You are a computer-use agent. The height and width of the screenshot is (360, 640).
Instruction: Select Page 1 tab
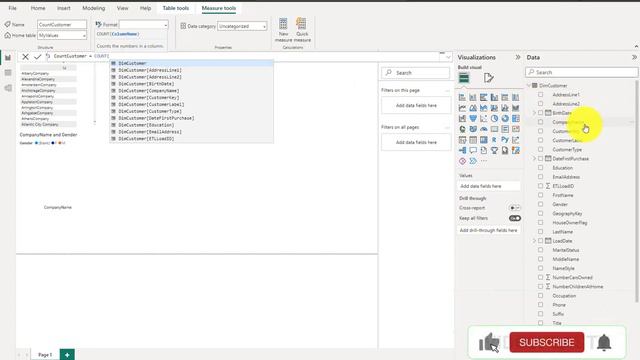pos(45,355)
